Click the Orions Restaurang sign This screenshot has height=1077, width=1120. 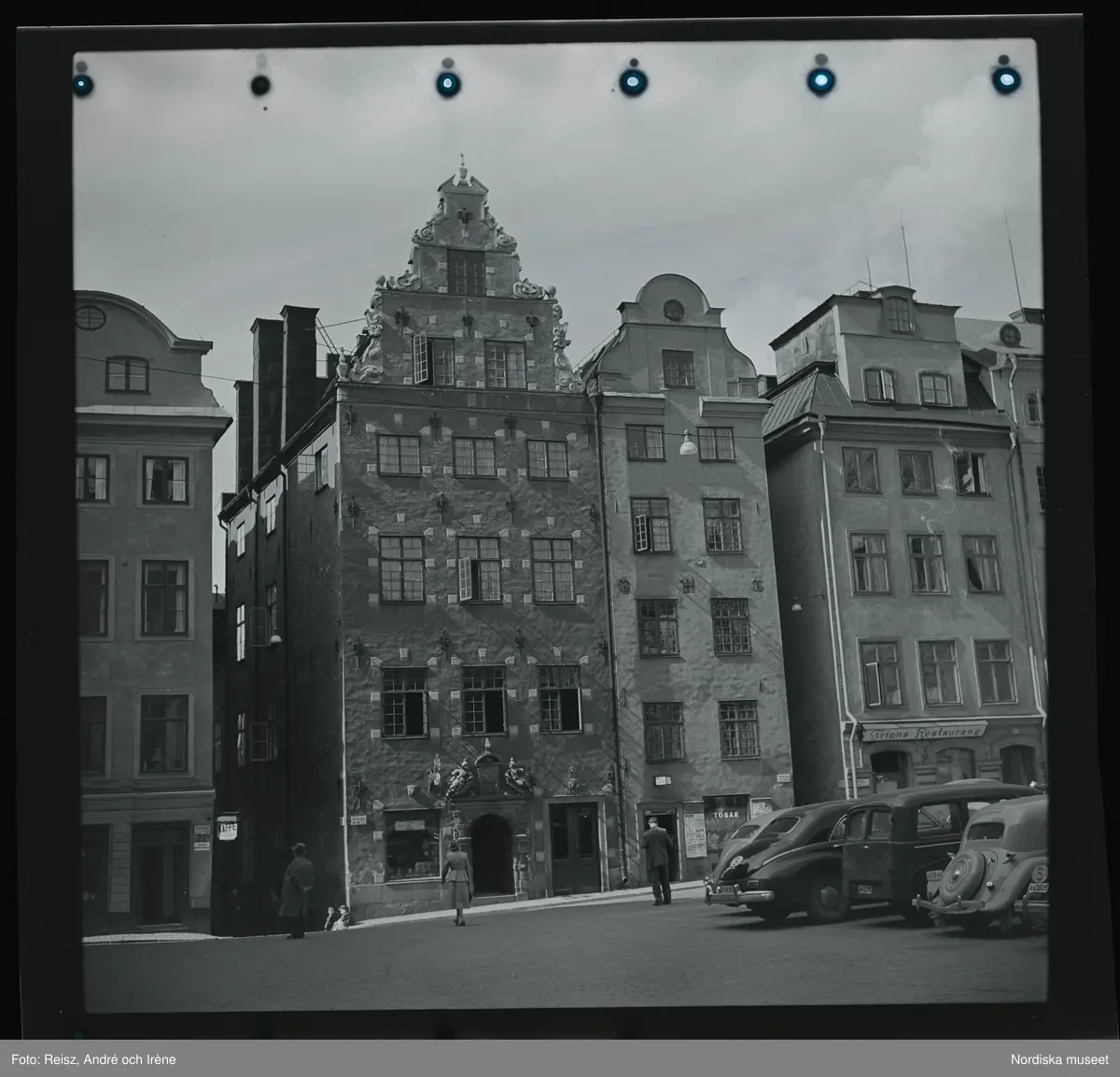[923, 731]
